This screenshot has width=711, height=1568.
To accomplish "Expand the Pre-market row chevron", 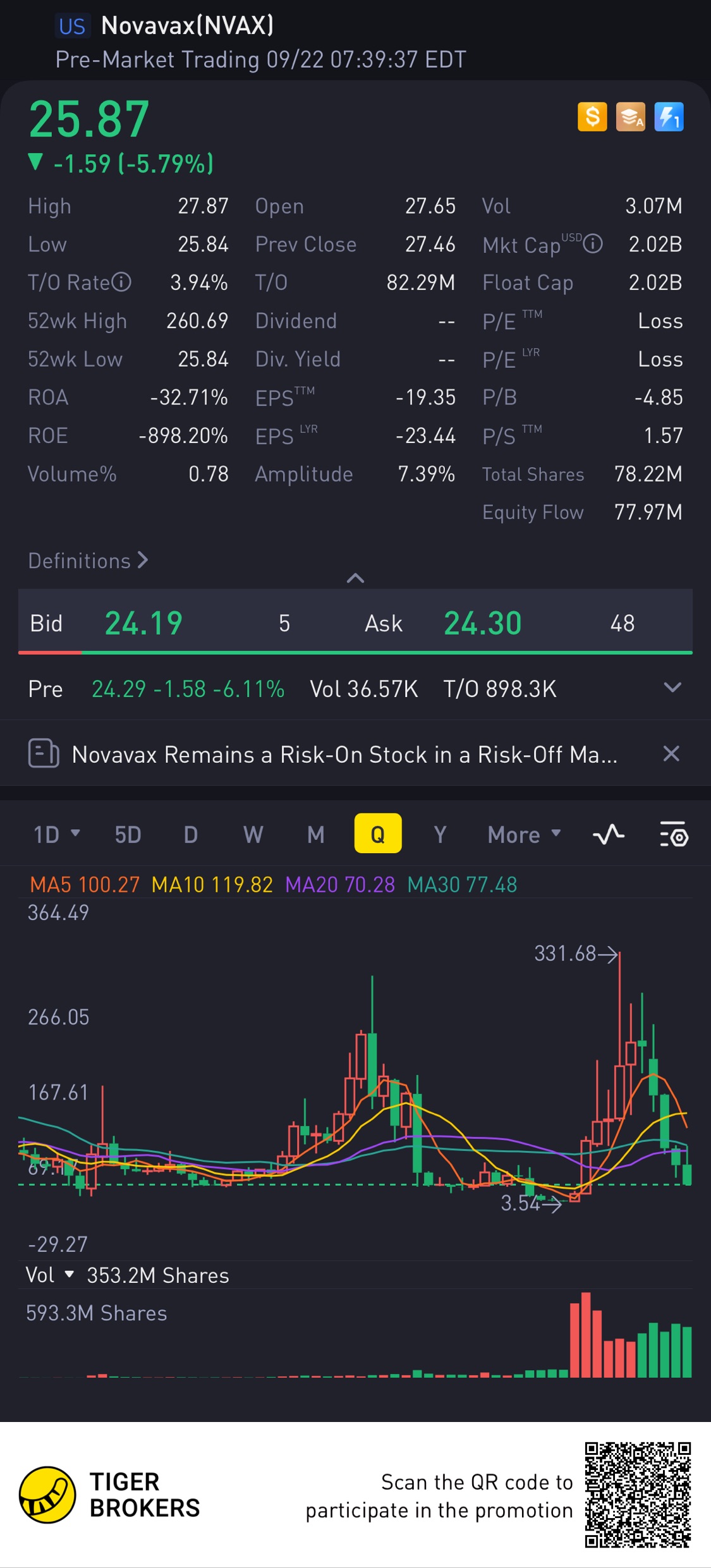I will (x=672, y=688).
